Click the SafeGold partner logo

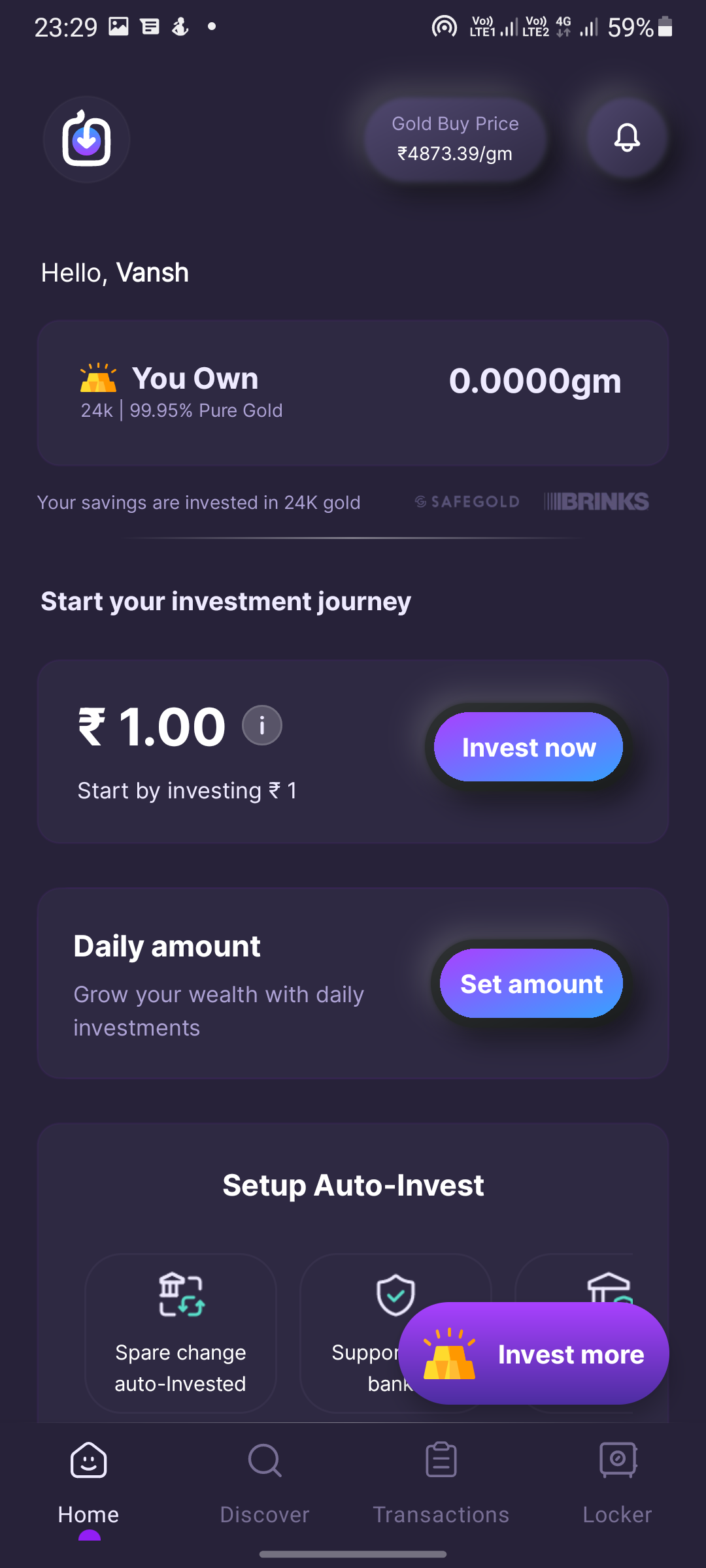tap(466, 502)
